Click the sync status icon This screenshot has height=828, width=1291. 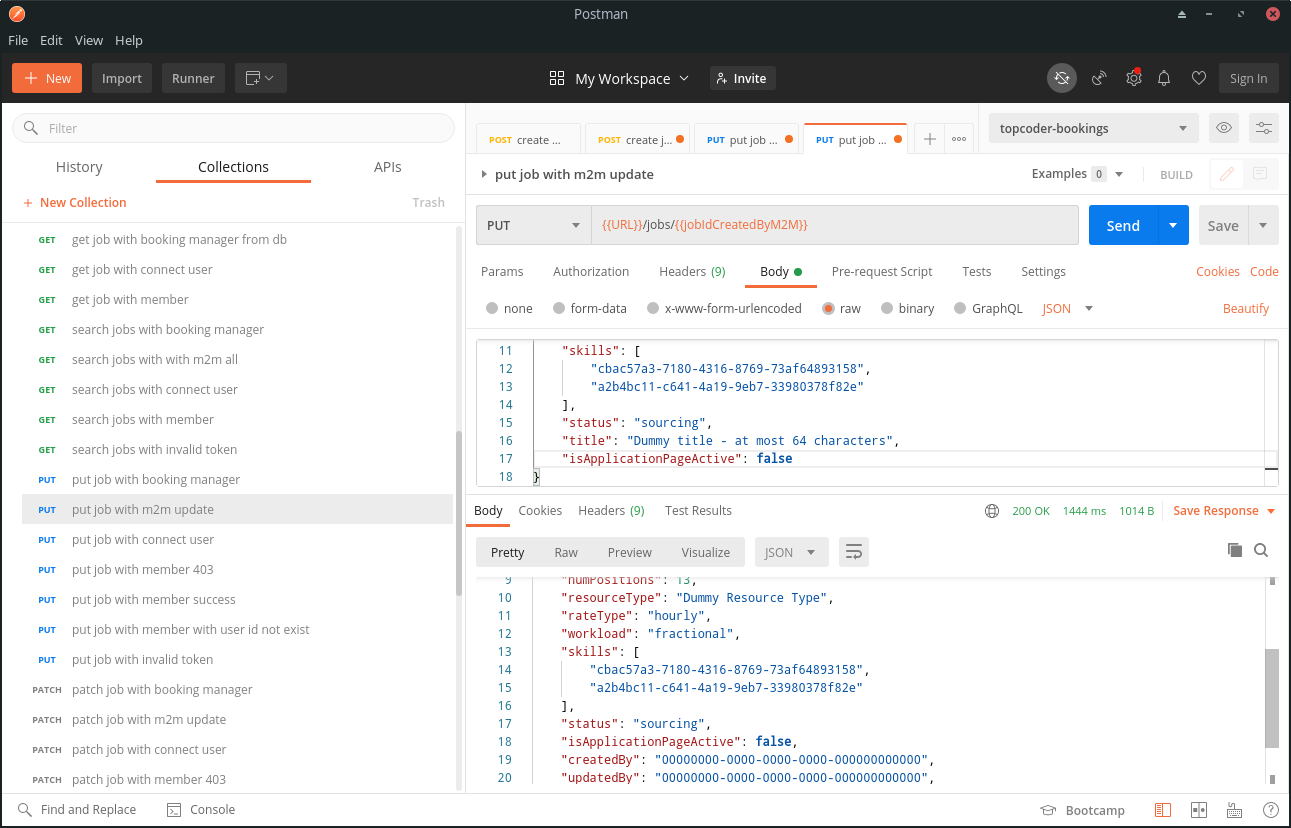tap(1062, 78)
